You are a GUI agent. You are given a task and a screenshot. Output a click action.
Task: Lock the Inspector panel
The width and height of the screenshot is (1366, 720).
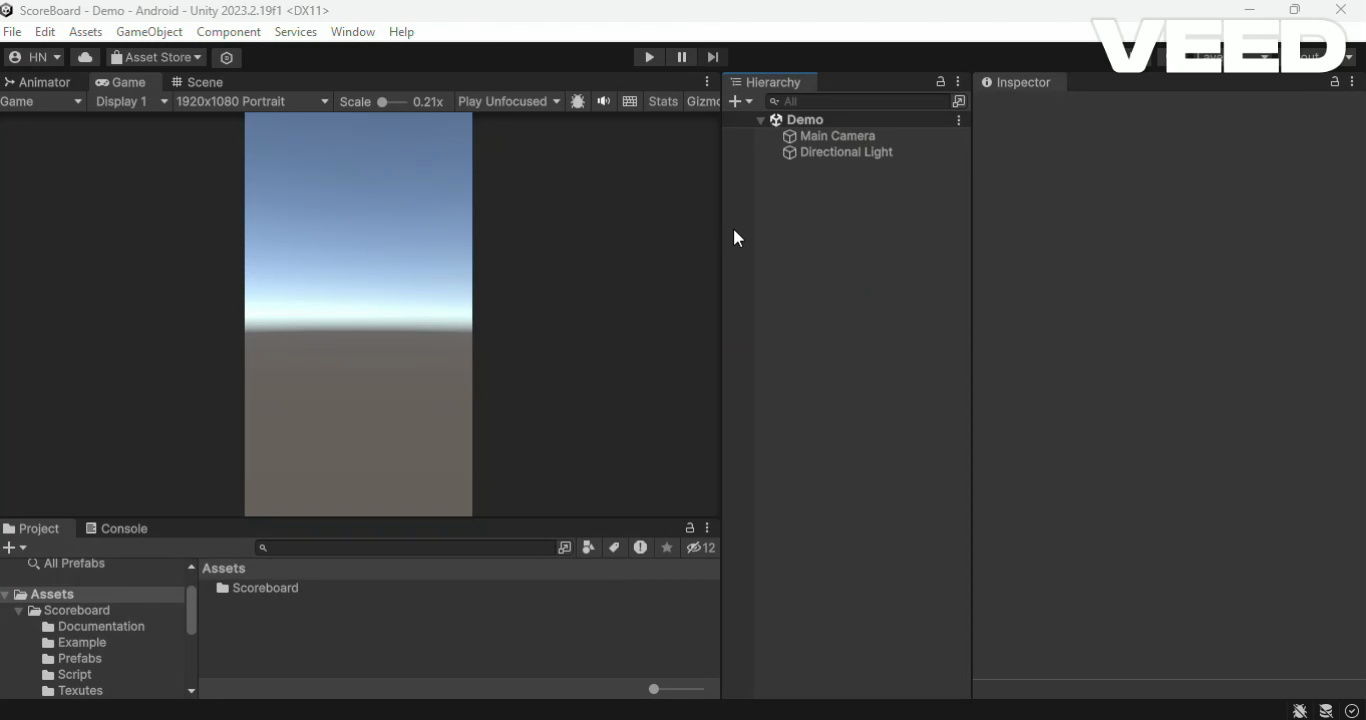pyautogui.click(x=1334, y=82)
